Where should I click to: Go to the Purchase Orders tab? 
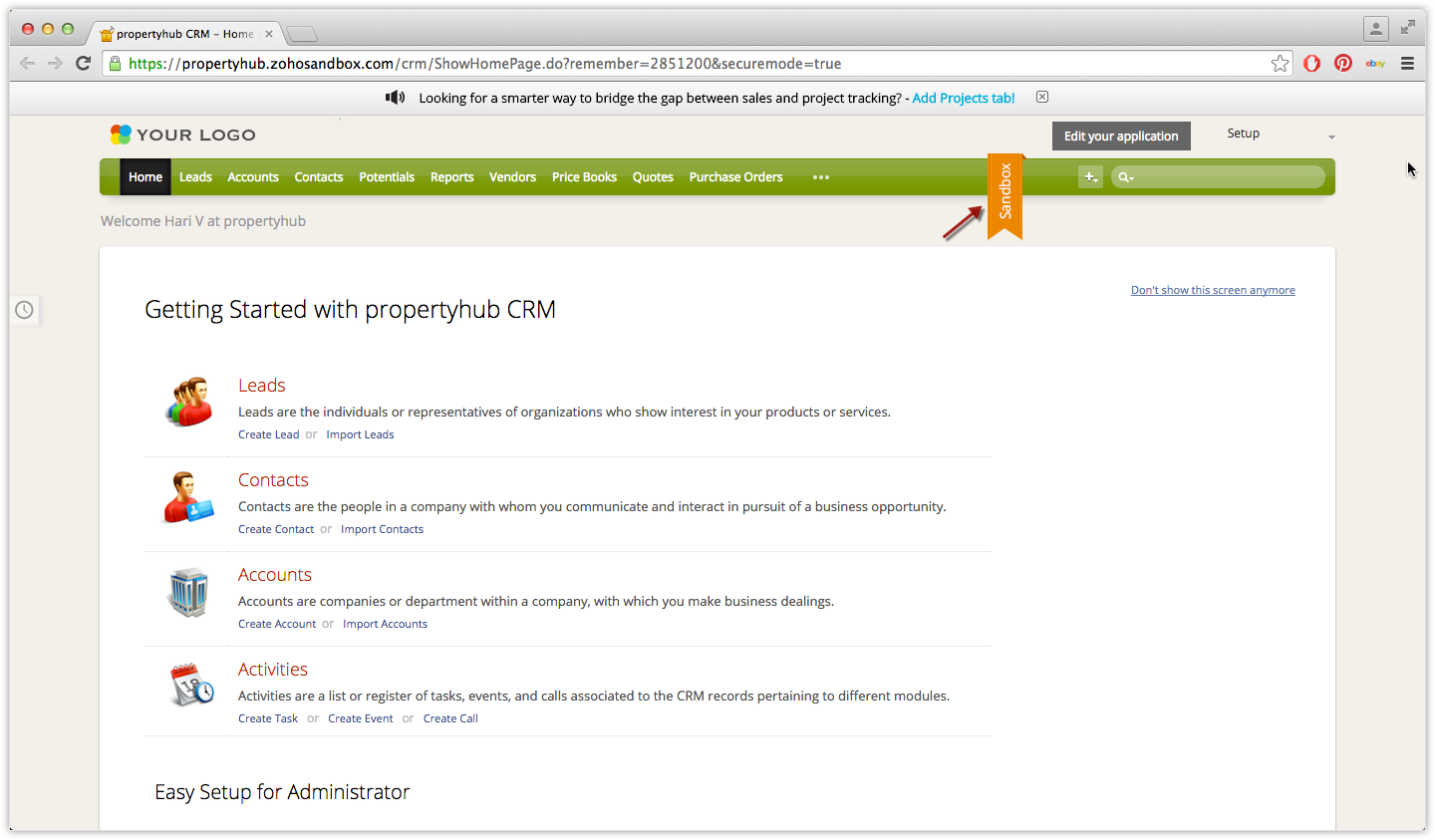(736, 177)
